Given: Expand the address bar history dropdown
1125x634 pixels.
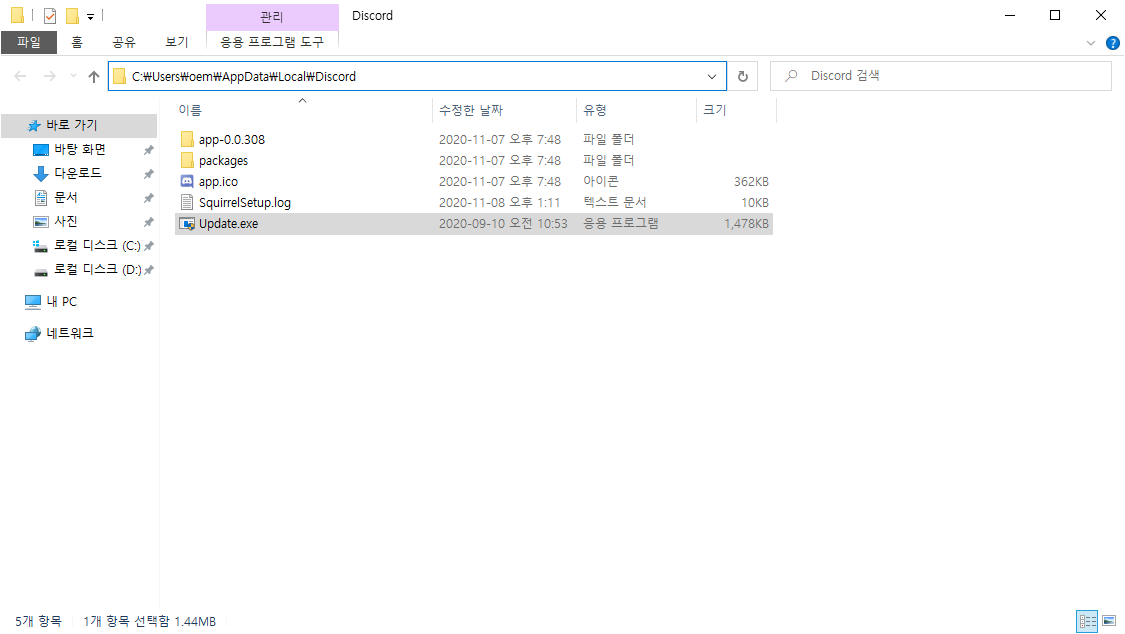Looking at the screenshot, I should click(x=712, y=76).
